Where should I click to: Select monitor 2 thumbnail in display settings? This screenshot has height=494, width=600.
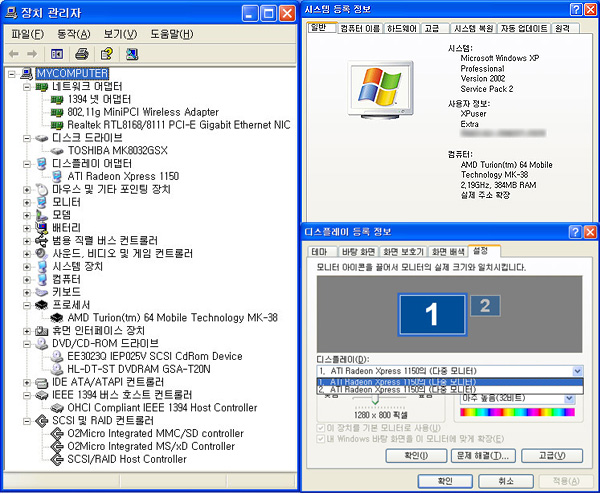tap(485, 306)
